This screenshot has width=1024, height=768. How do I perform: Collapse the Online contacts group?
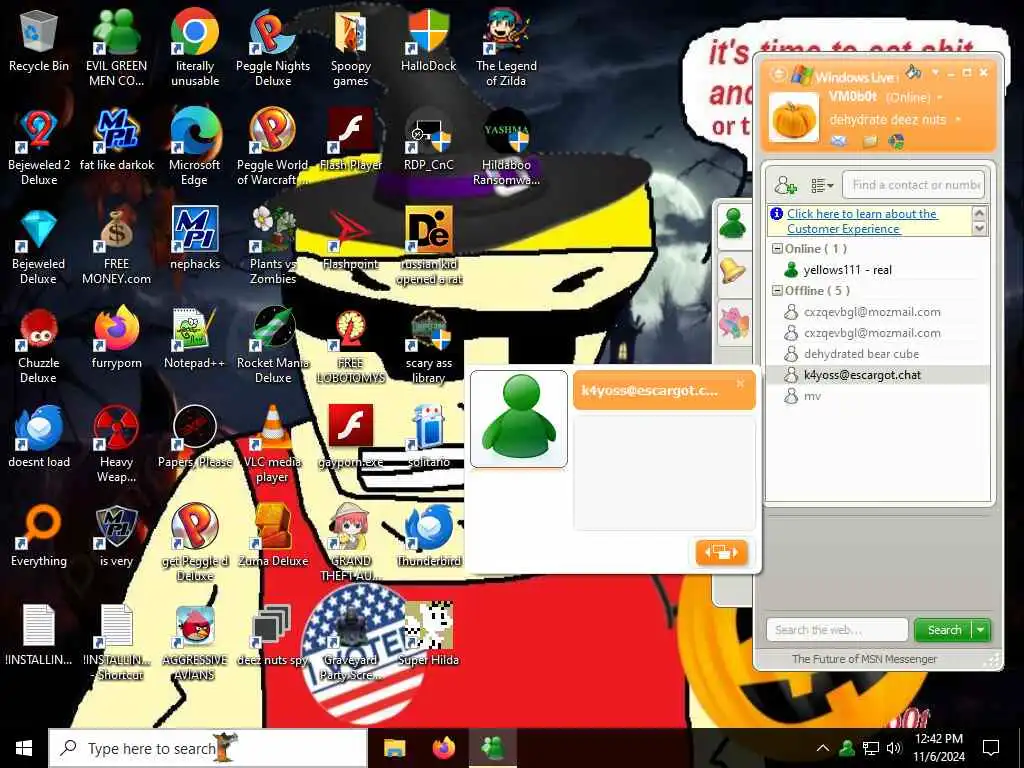click(x=777, y=248)
